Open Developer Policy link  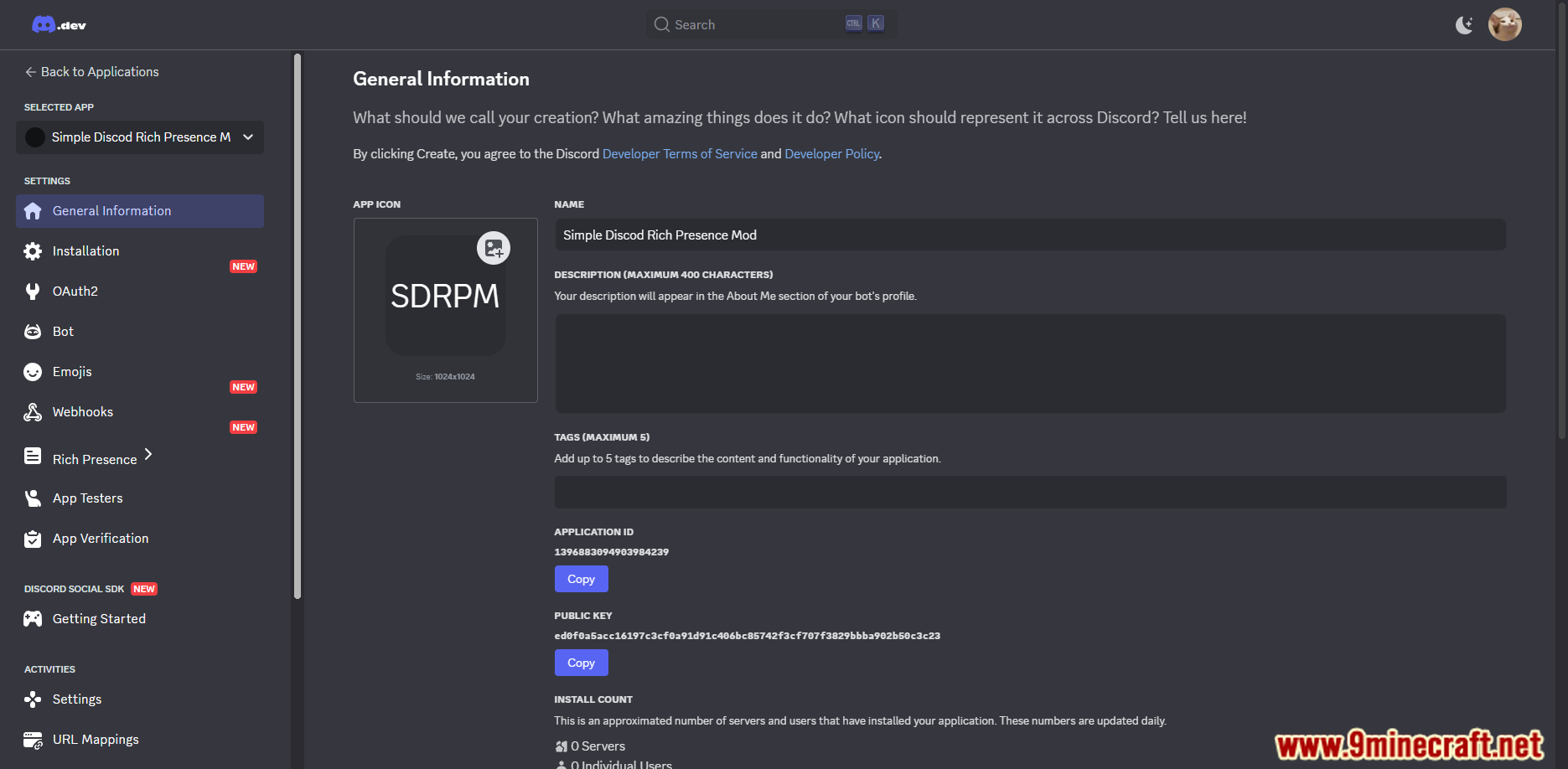pos(831,154)
